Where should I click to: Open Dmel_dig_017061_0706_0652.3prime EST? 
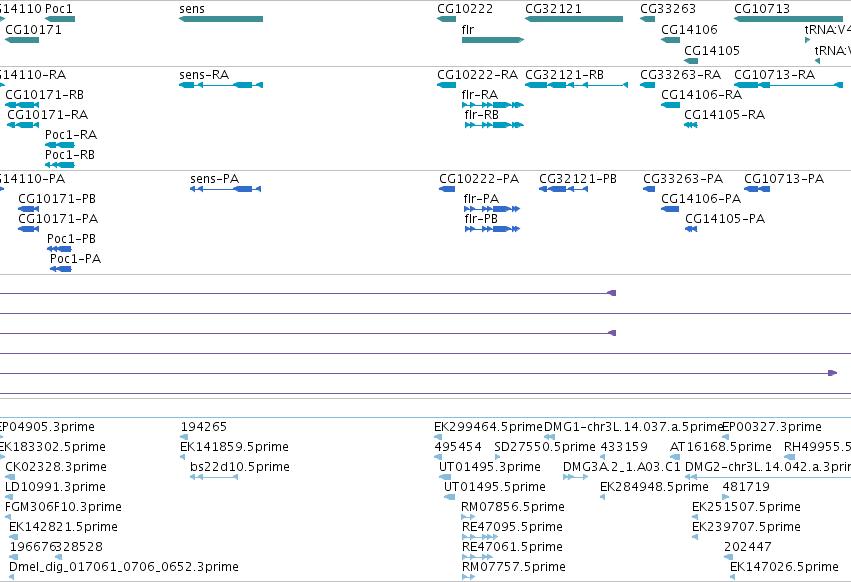tap(124, 567)
